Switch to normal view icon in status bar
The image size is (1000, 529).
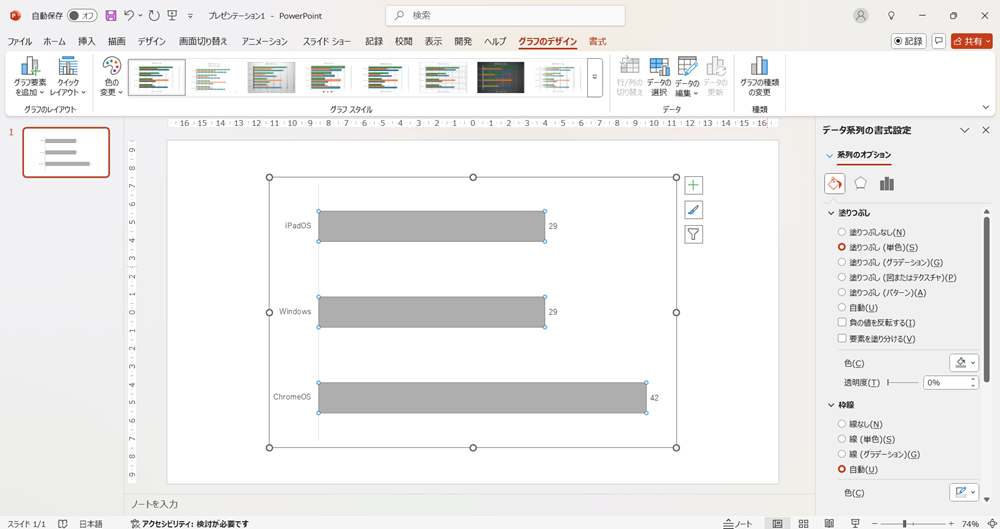click(777, 524)
